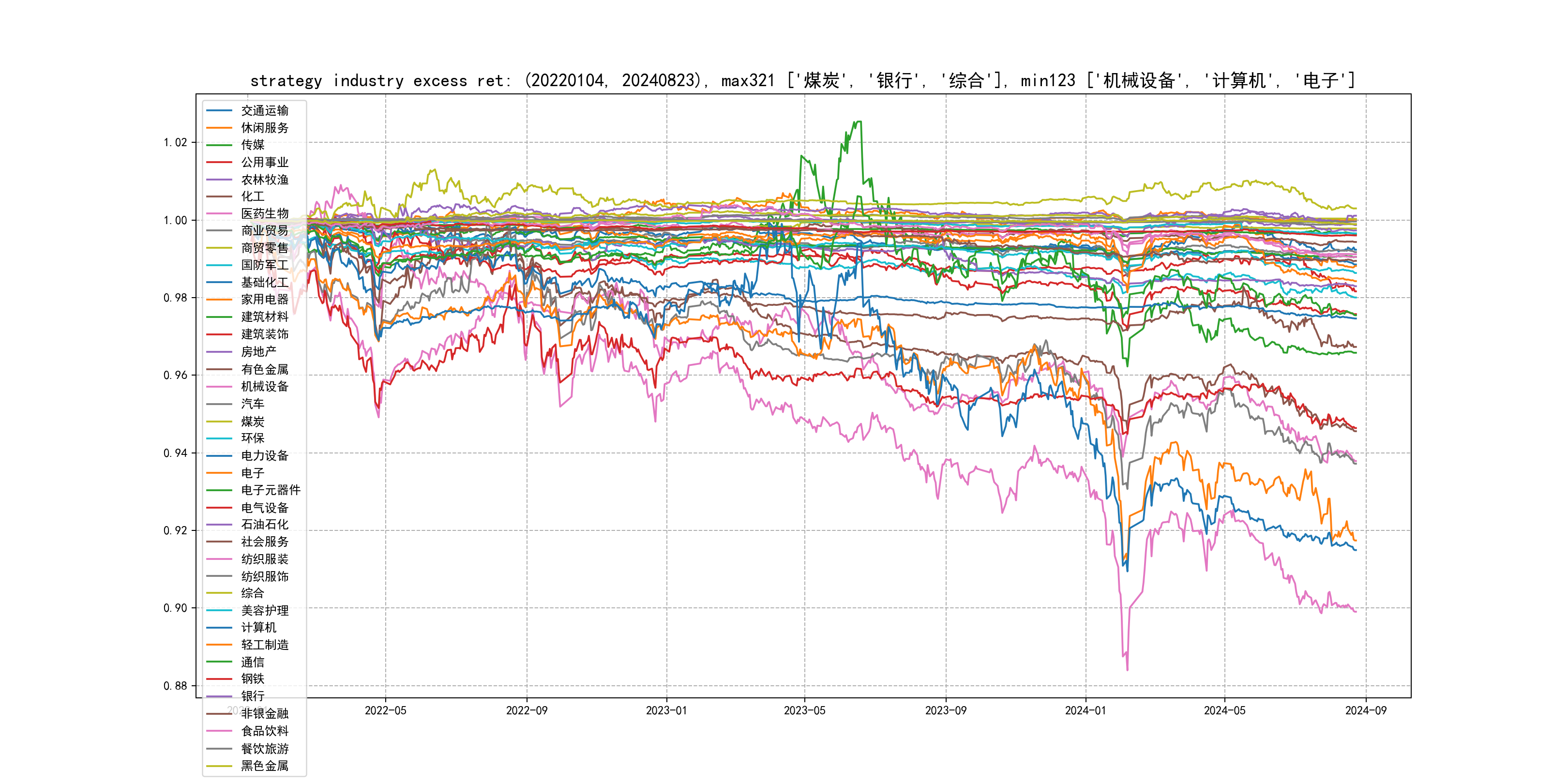Click the 0.90 y-axis tick label
This screenshot has width=1568, height=784.
(175, 608)
